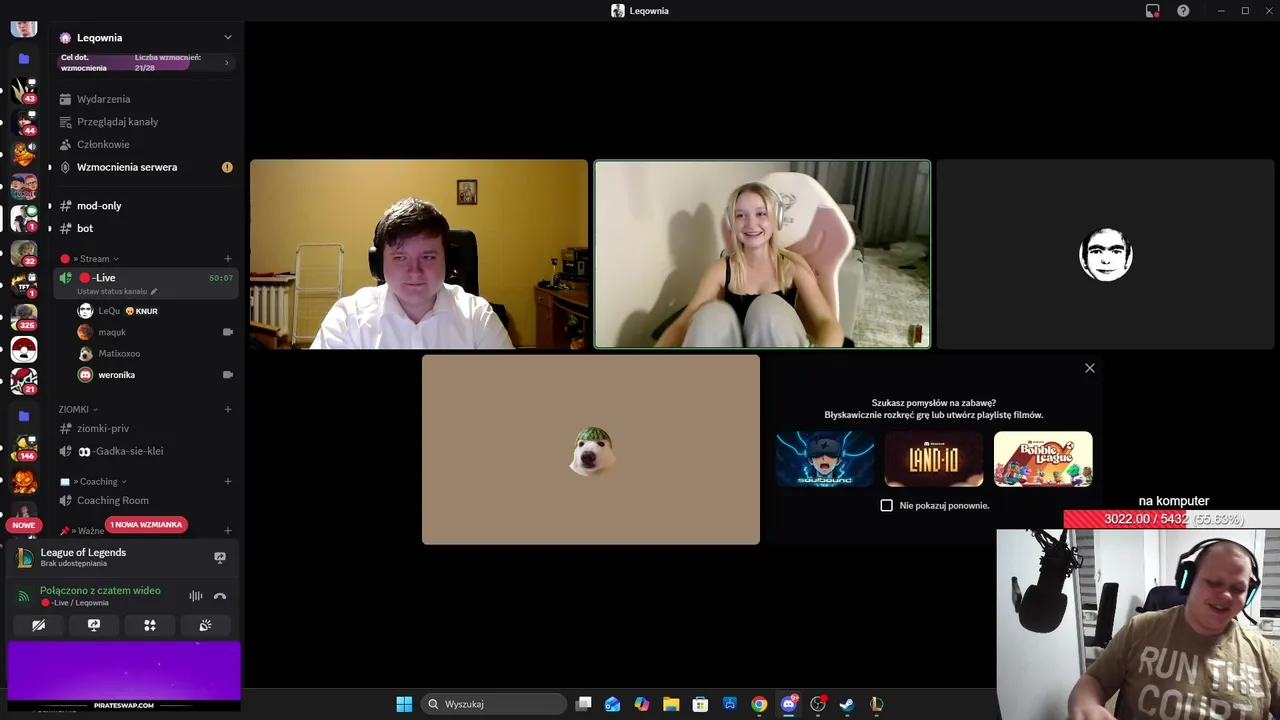The image size is (1280, 720).
Task: Focus weronika's video tile
Action: coord(762,254)
